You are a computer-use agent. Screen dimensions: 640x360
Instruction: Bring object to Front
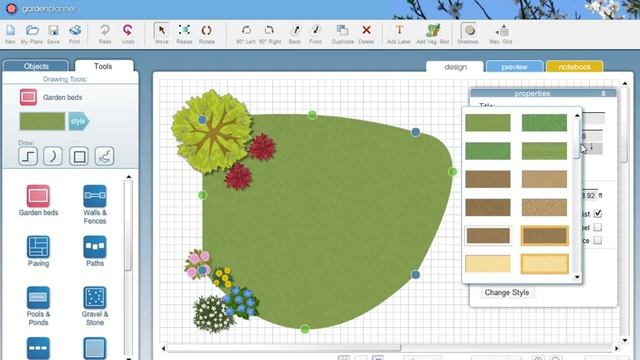[x=316, y=34]
